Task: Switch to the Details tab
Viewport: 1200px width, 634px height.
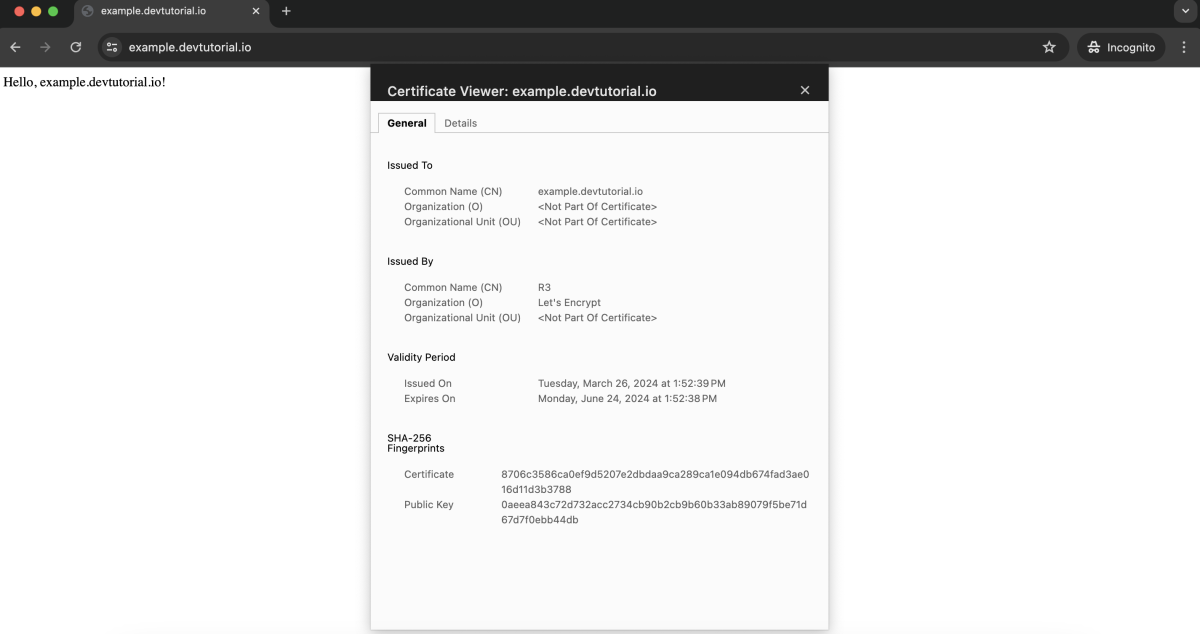Action: [x=460, y=123]
